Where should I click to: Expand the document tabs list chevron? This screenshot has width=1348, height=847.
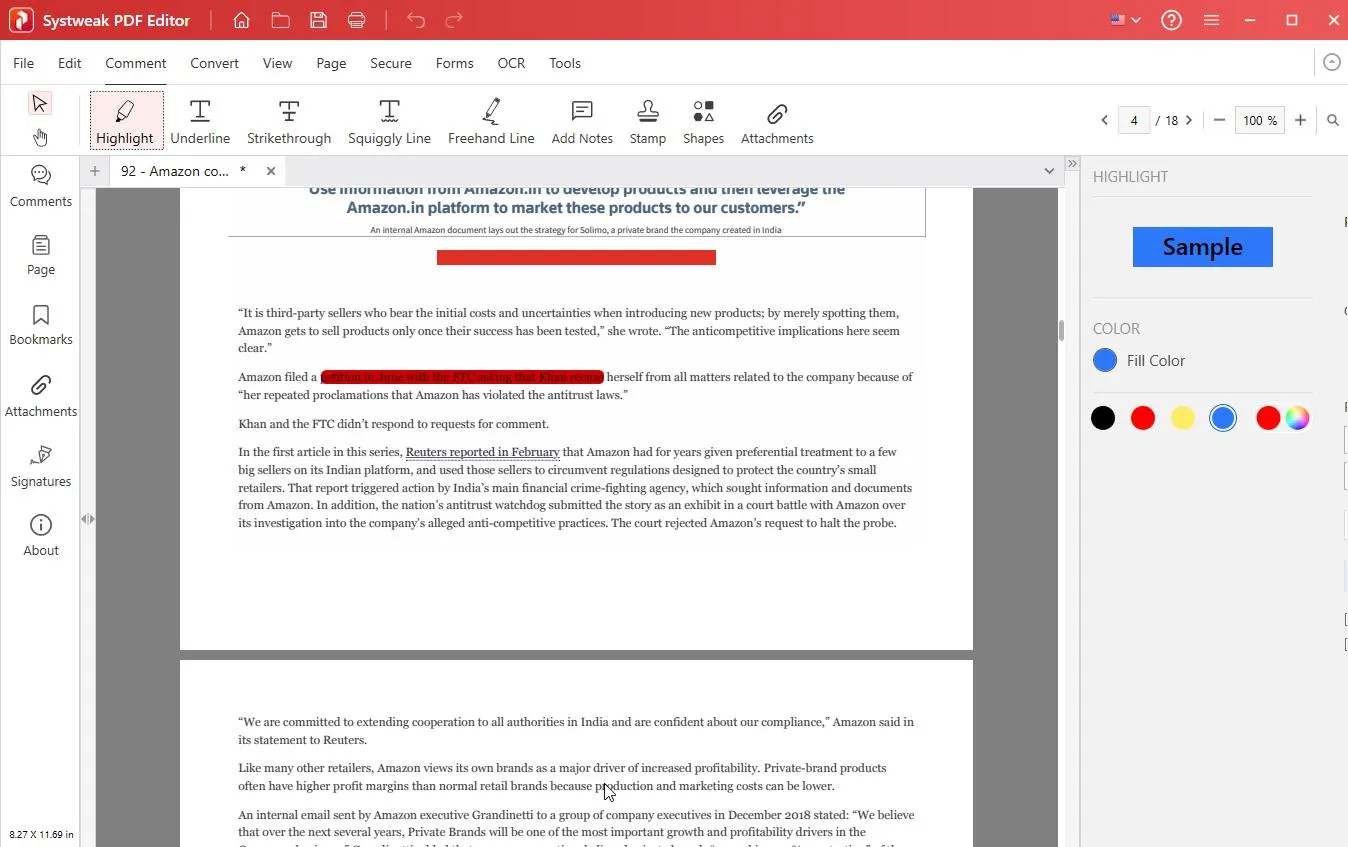point(1049,170)
